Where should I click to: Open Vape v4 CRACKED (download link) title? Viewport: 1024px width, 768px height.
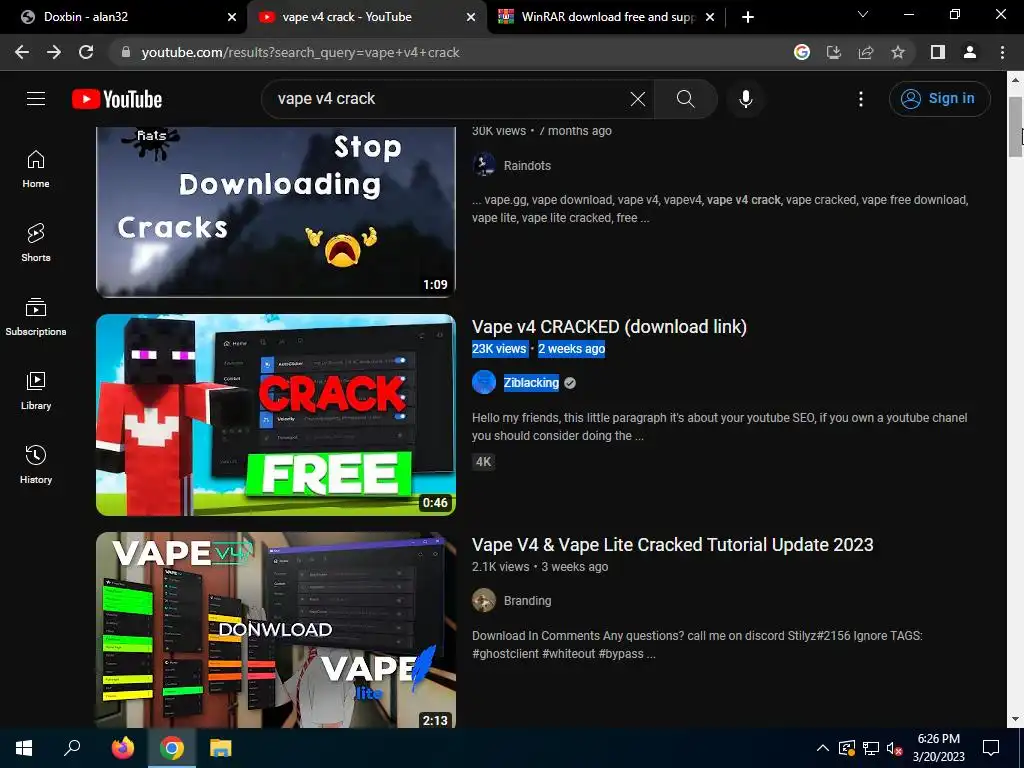609,327
